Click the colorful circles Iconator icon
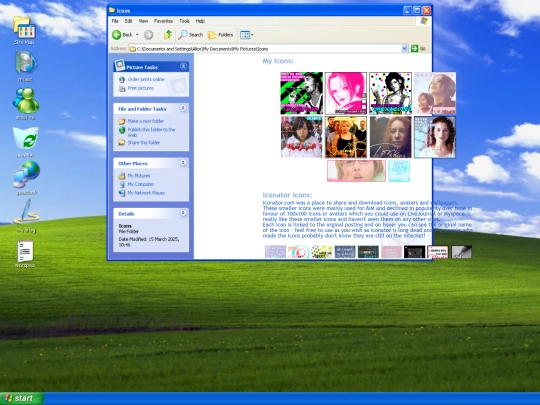Image resolution: width=540 pixels, height=405 pixels. pos(298,252)
